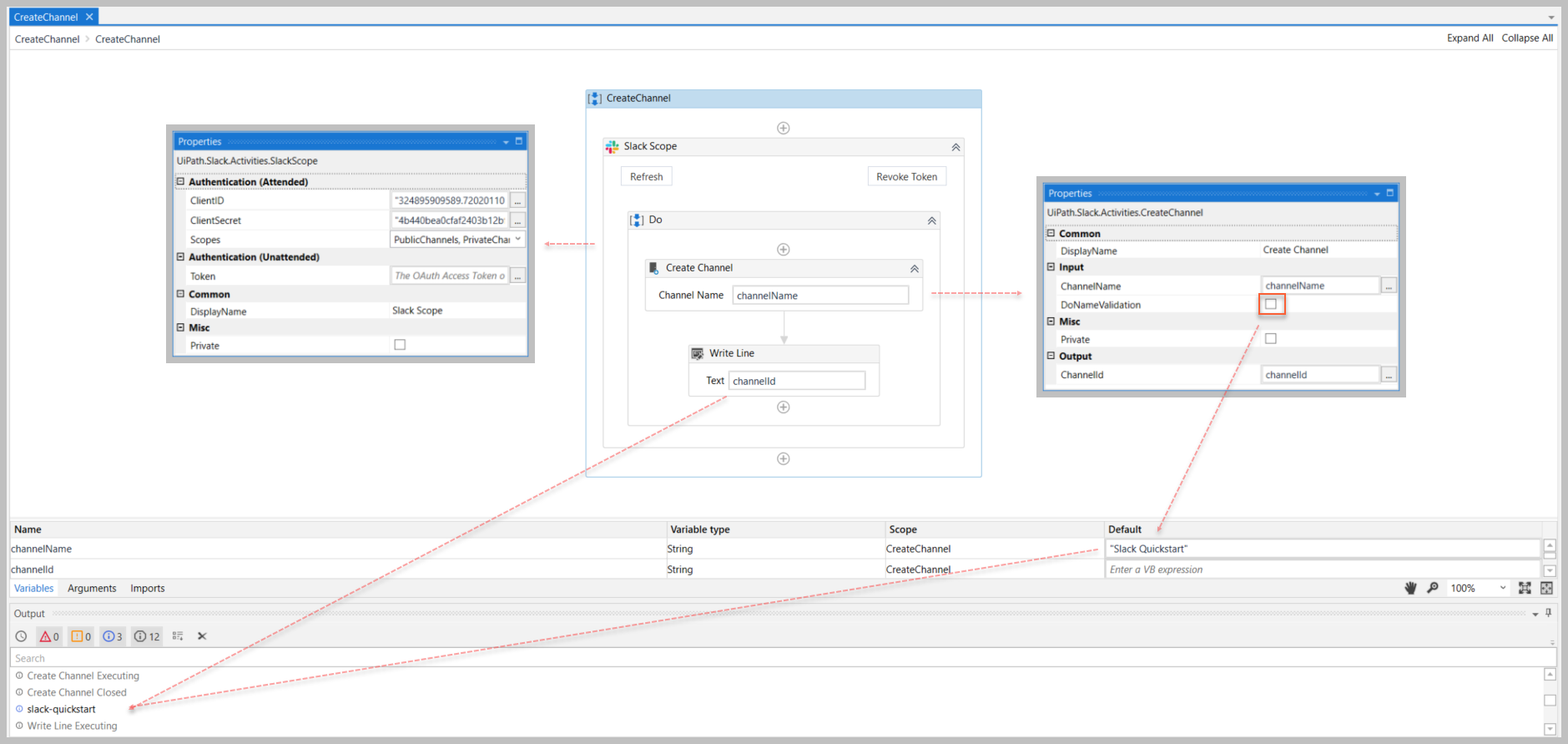Open the Scopes dropdown
Viewport: 1568px width, 744px height.
518,240
